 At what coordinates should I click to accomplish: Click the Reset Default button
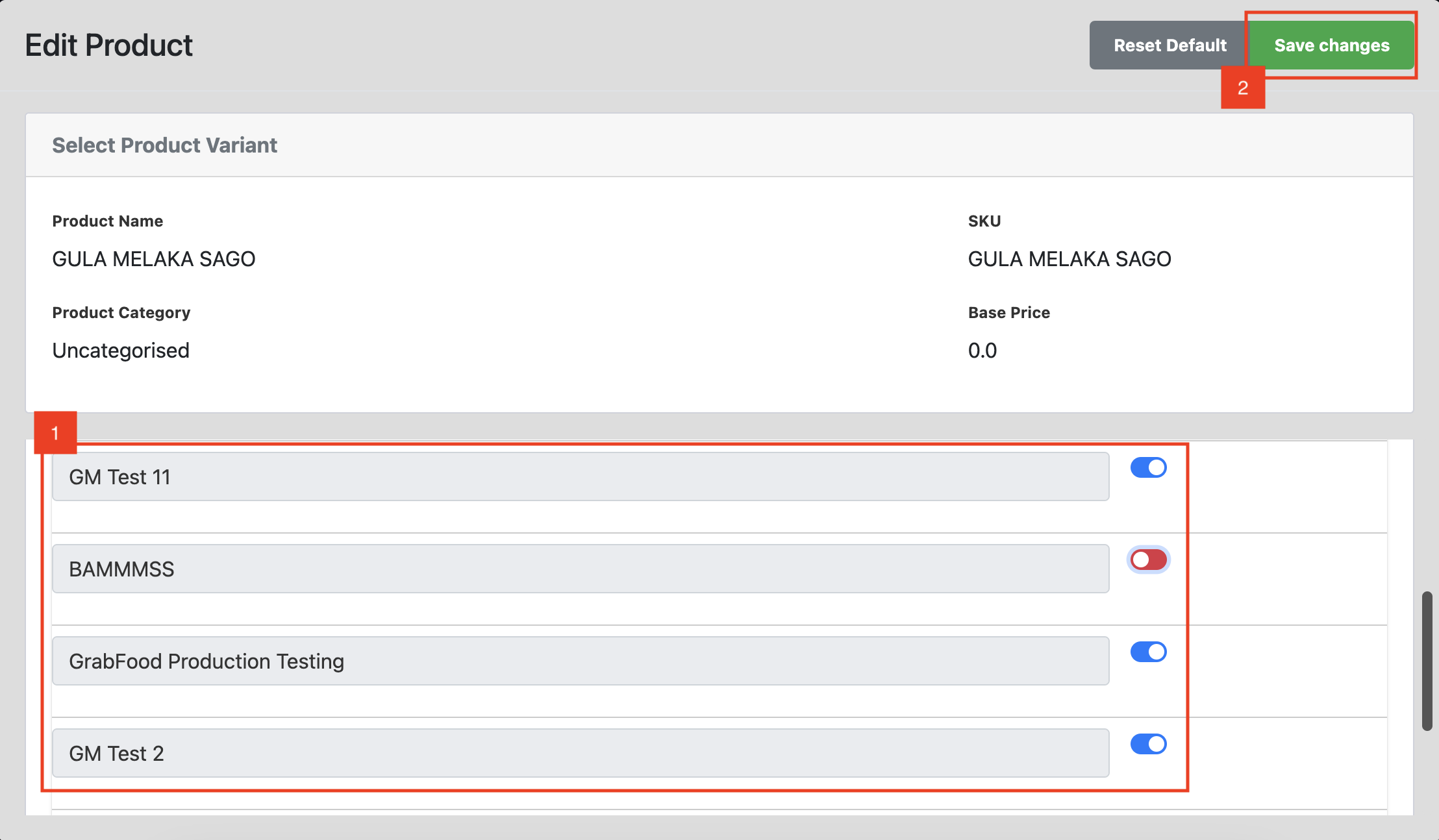pyautogui.click(x=1170, y=45)
